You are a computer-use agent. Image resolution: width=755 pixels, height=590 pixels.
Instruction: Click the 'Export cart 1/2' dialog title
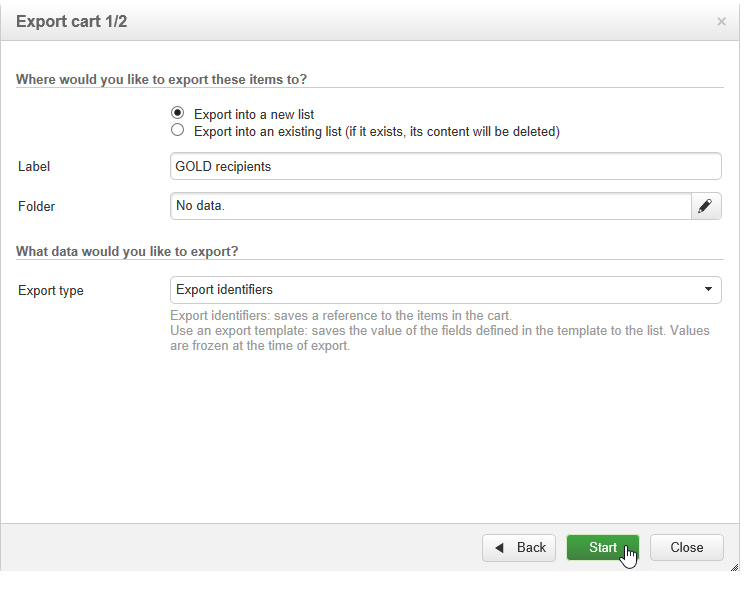[71, 21]
